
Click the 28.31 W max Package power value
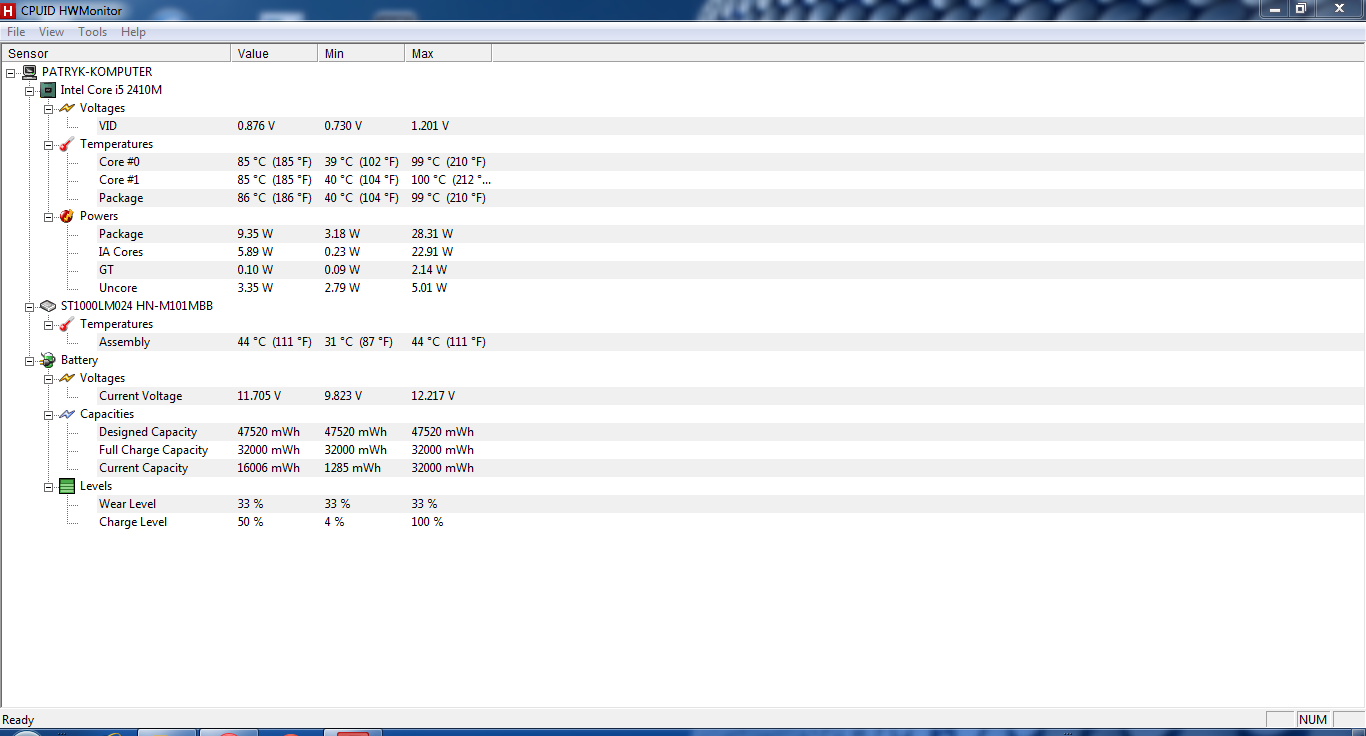coord(430,234)
